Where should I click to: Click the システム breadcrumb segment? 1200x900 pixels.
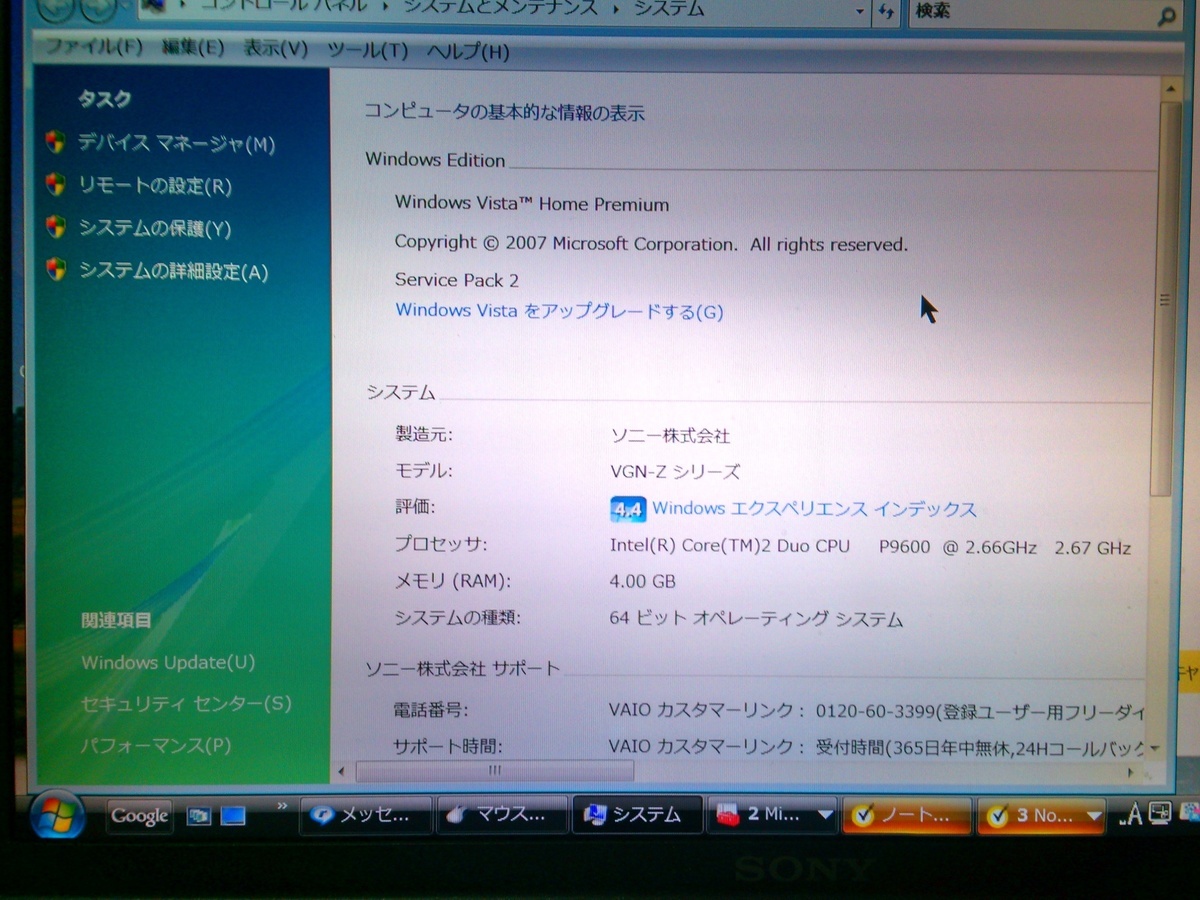coord(667,9)
